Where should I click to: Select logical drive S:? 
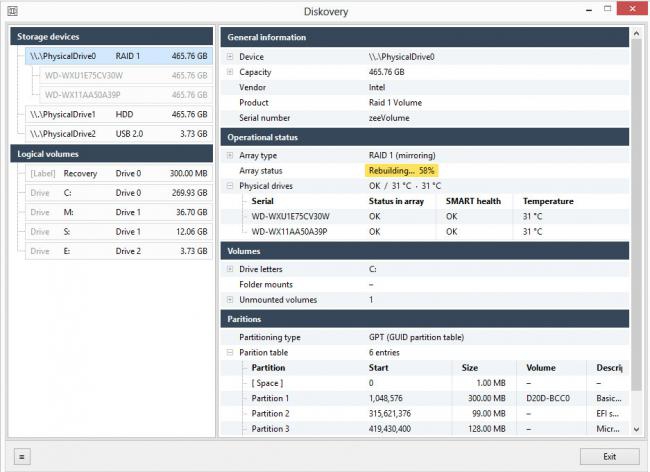119,232
